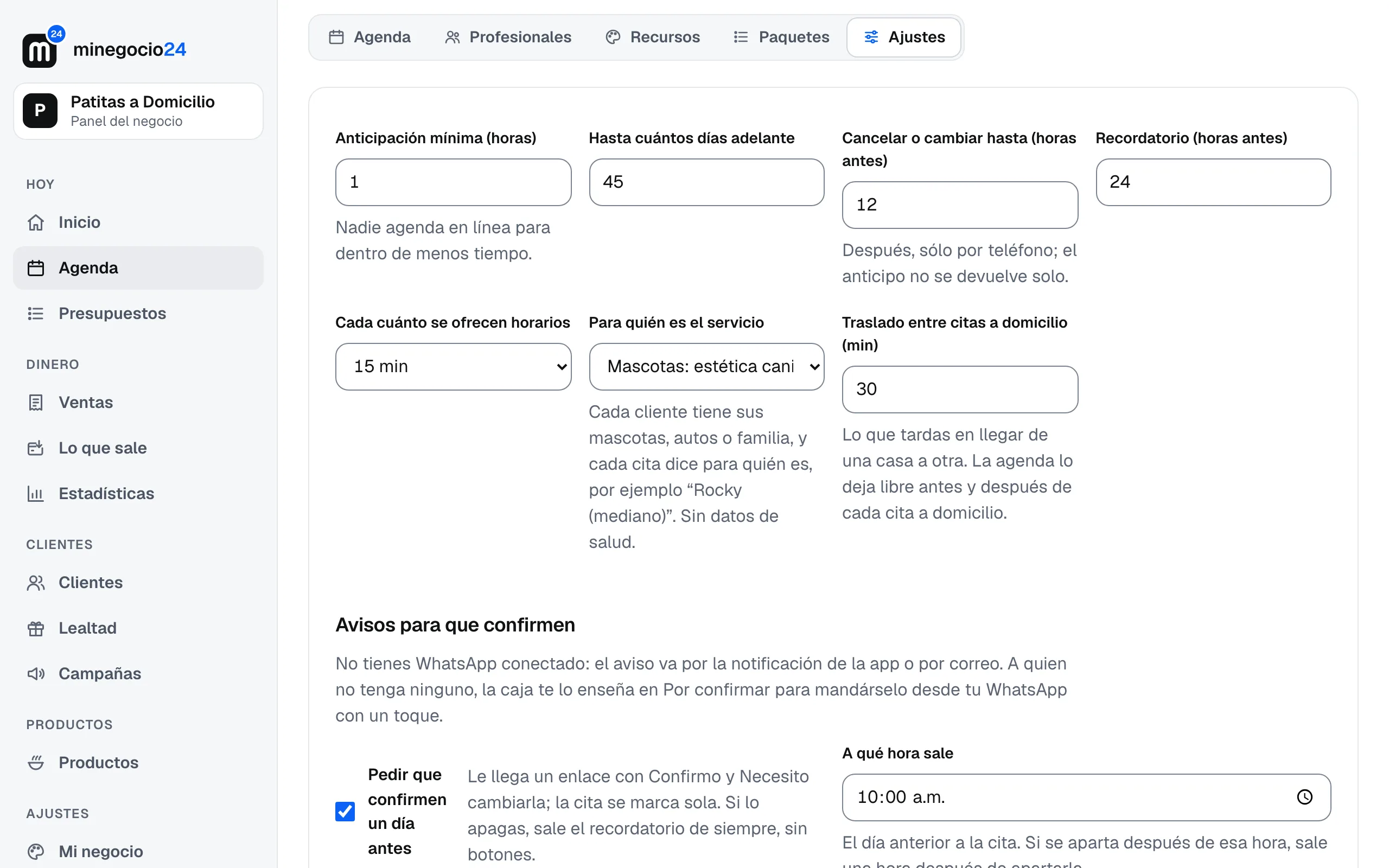
Task: Open the Clientes people icon
Action: 36,583
